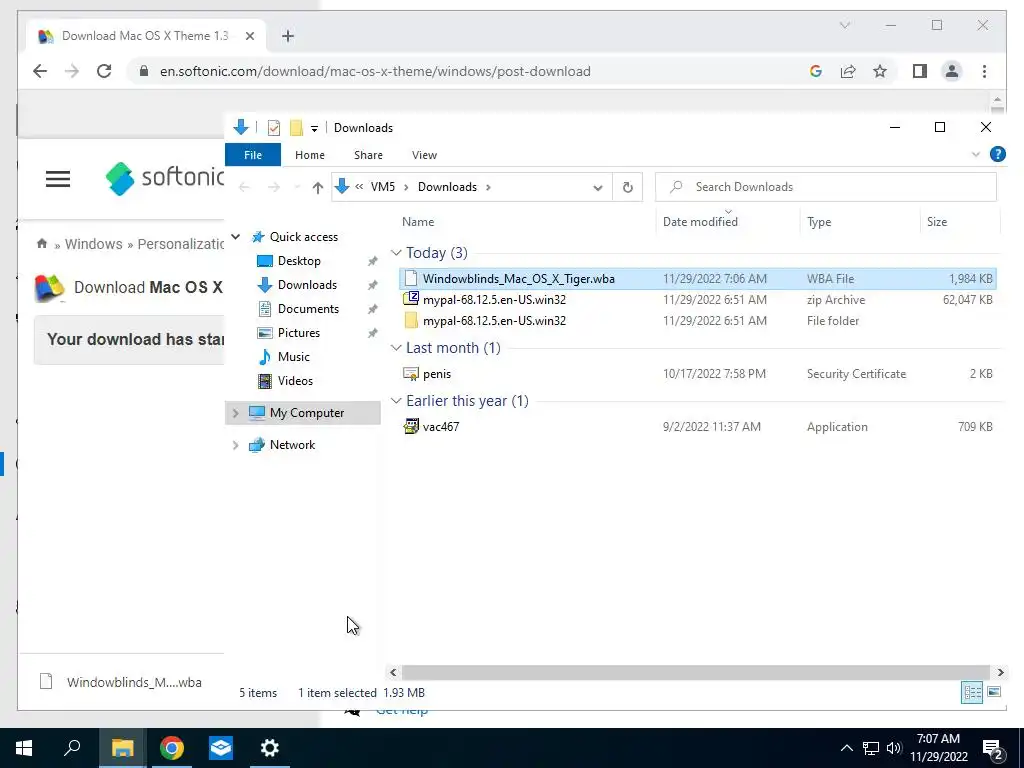The height and width of the screenshot is (768, 1024).
Task: Click the Explorer help question mark icon
Action: [997, 154]
